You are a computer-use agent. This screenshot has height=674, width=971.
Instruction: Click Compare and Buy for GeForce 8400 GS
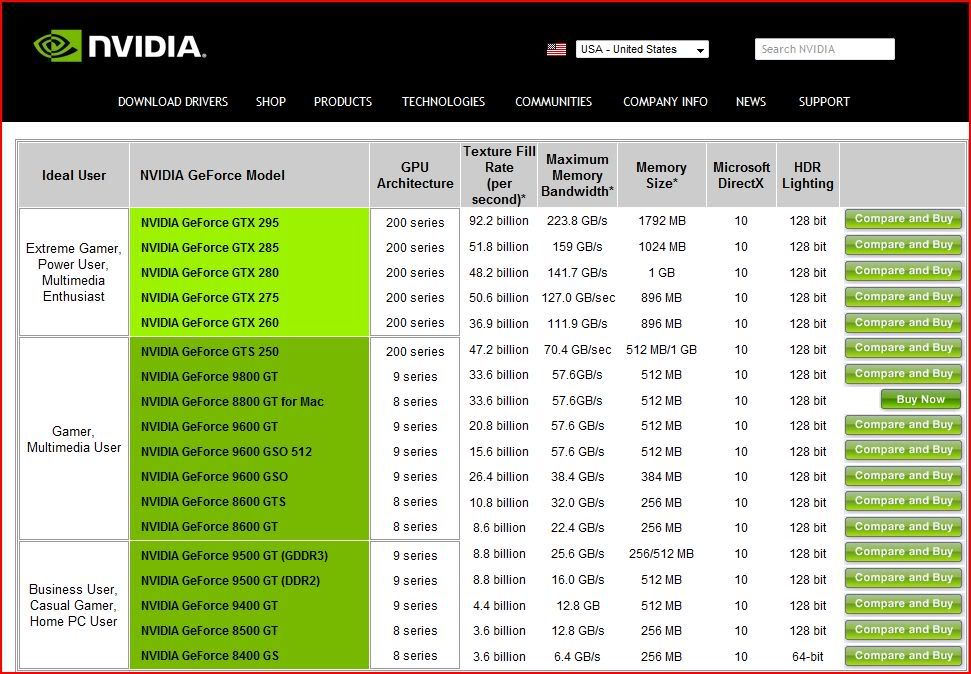pyautogui.click(x=903, y=656)
